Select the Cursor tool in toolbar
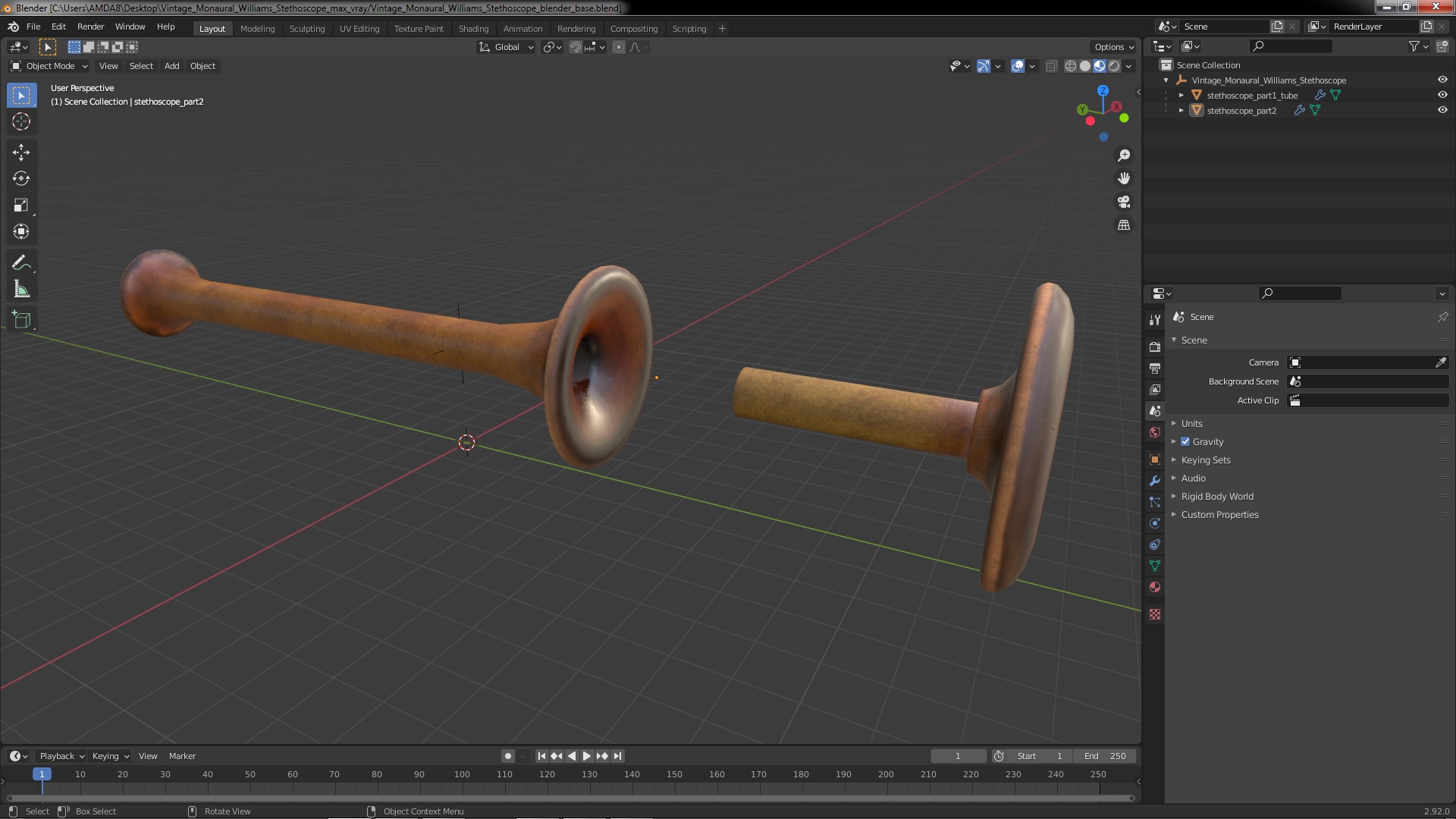This screenshot has width=1456, height=819. 21,122
